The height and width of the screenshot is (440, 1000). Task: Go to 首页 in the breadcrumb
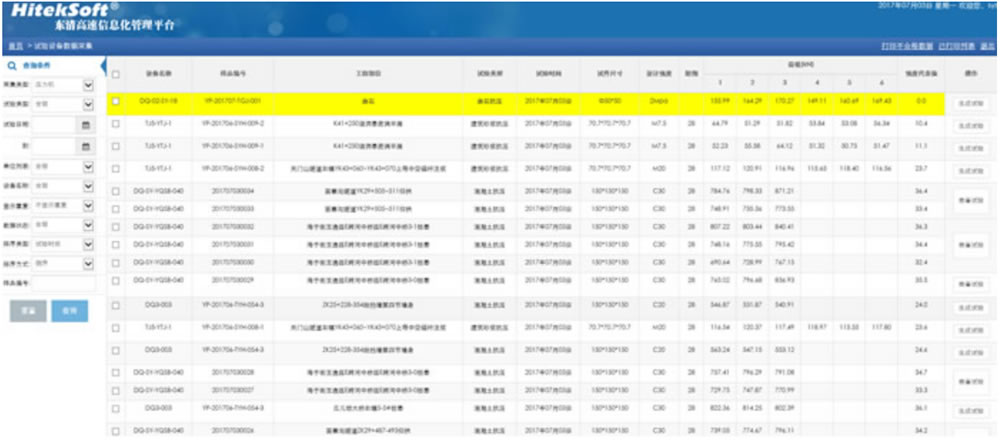pos(14,47)
